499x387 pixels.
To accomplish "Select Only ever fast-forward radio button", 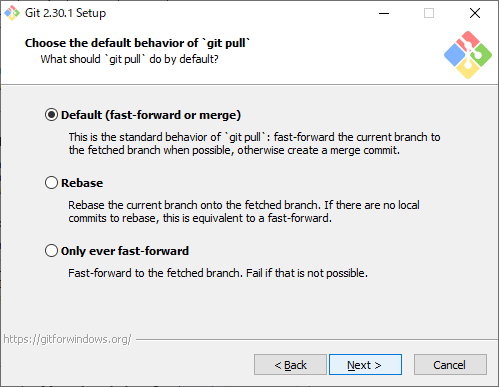I will [51, 251].
